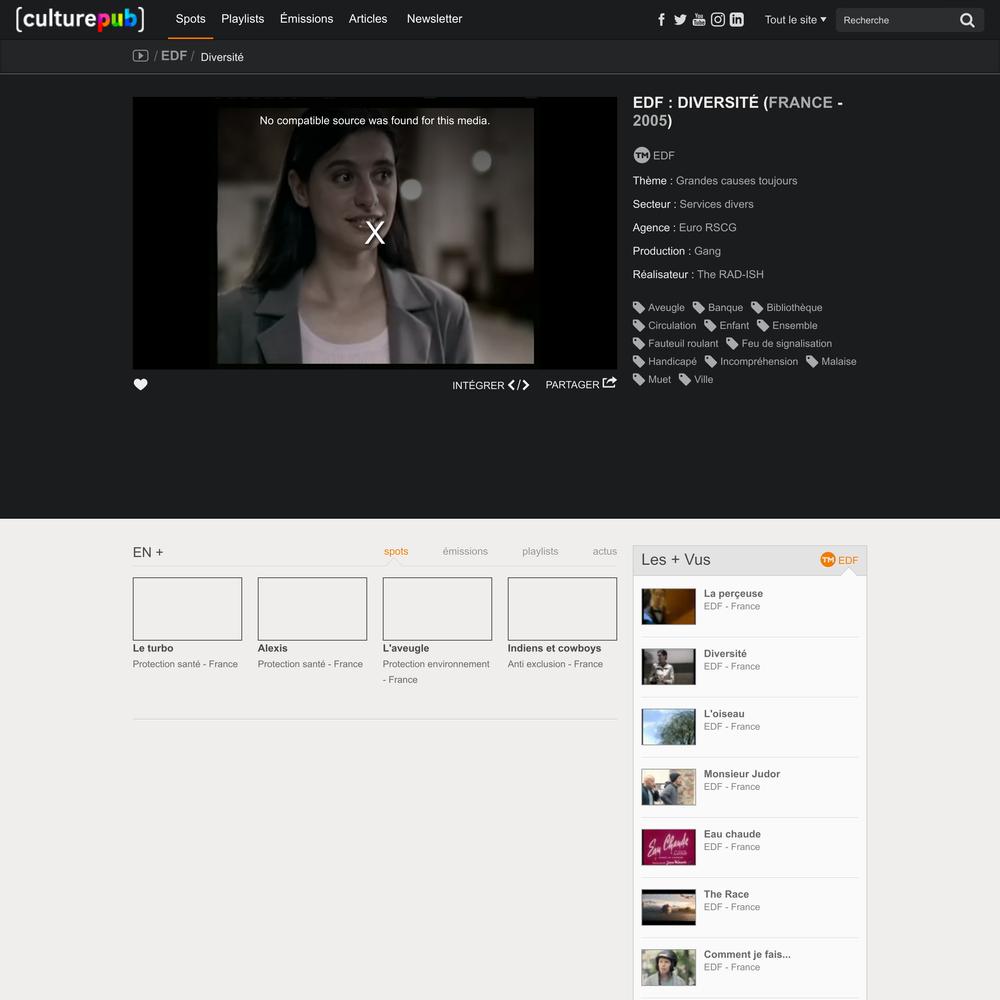
Task: Focus the Recherche search field
Action: point(897,20)
